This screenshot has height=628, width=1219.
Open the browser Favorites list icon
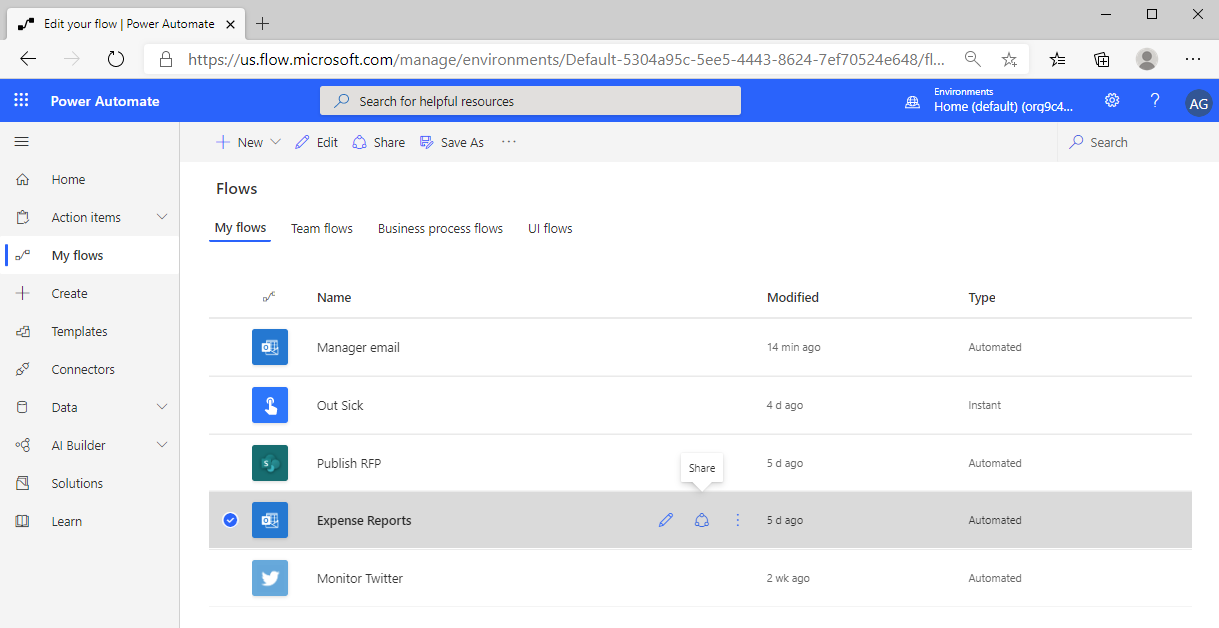[1058, 59]
